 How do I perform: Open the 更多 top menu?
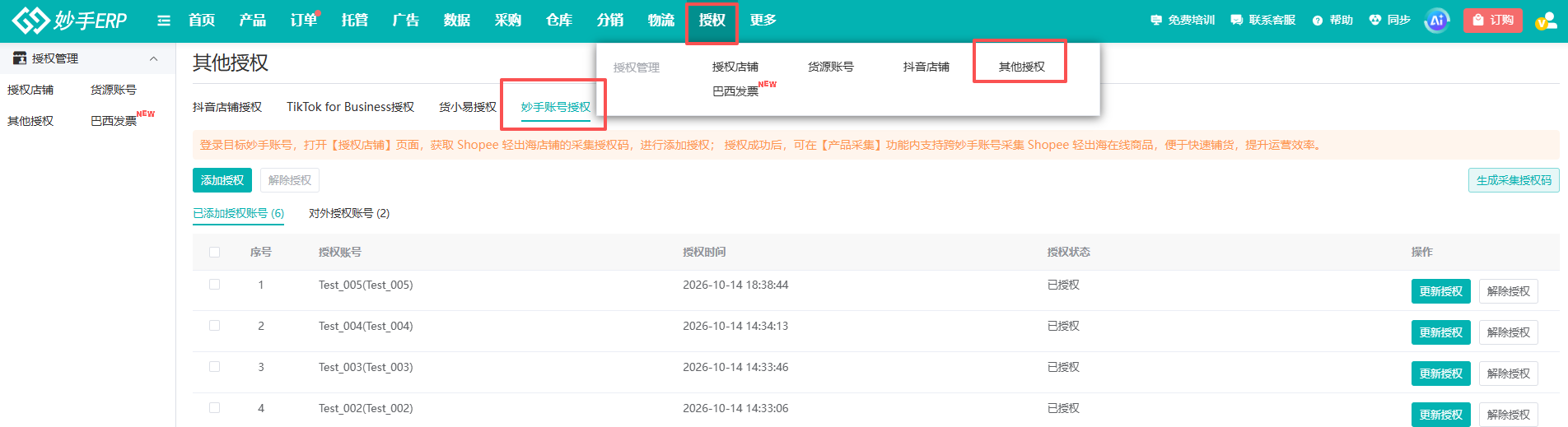763,21
